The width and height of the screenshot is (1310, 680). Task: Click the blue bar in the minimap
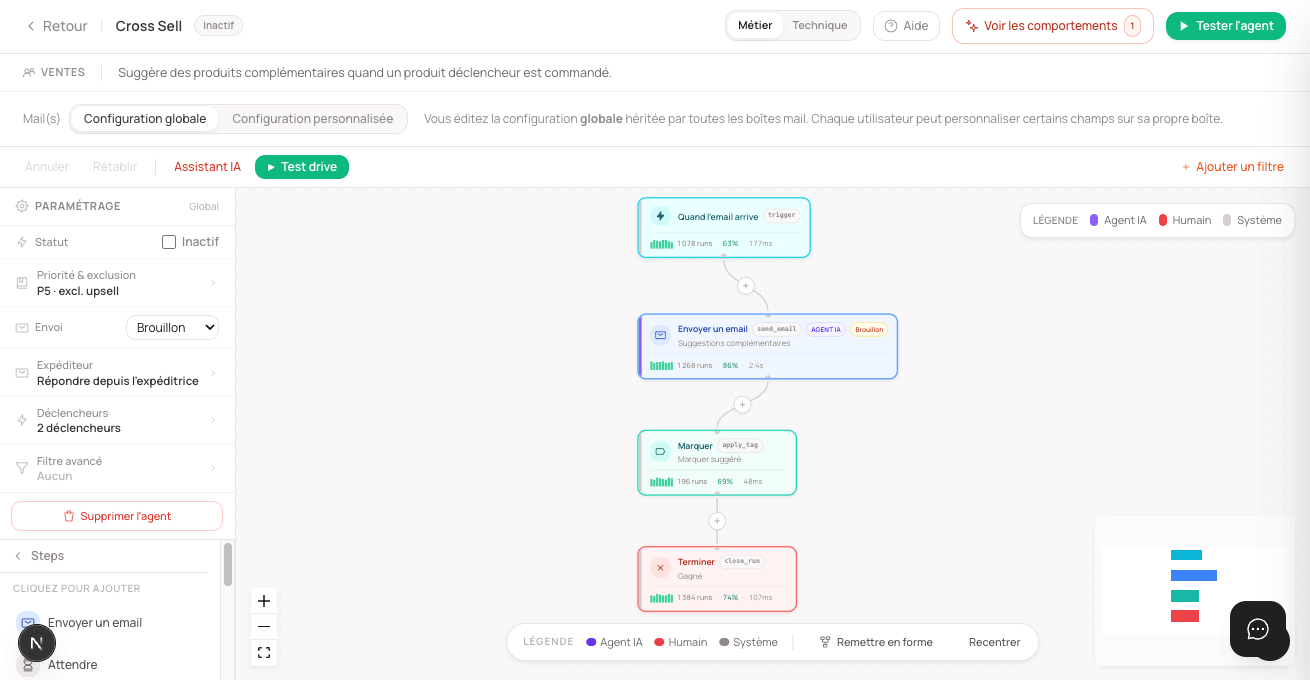coord(1194,575)
